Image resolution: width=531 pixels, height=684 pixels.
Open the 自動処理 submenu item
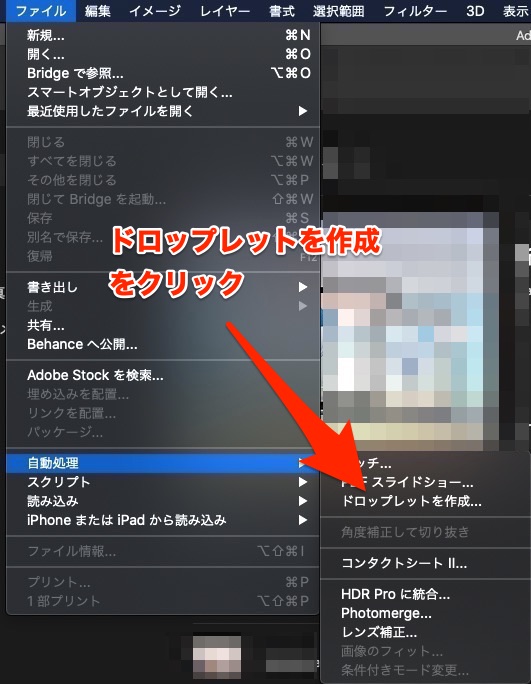(x=163, y=463)
